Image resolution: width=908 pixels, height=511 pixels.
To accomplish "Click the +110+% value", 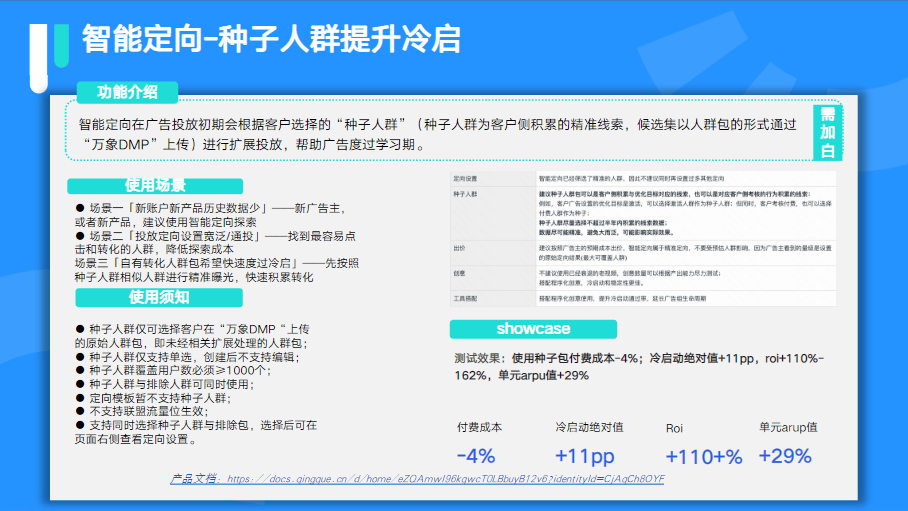I will click(x=704, y=457).
